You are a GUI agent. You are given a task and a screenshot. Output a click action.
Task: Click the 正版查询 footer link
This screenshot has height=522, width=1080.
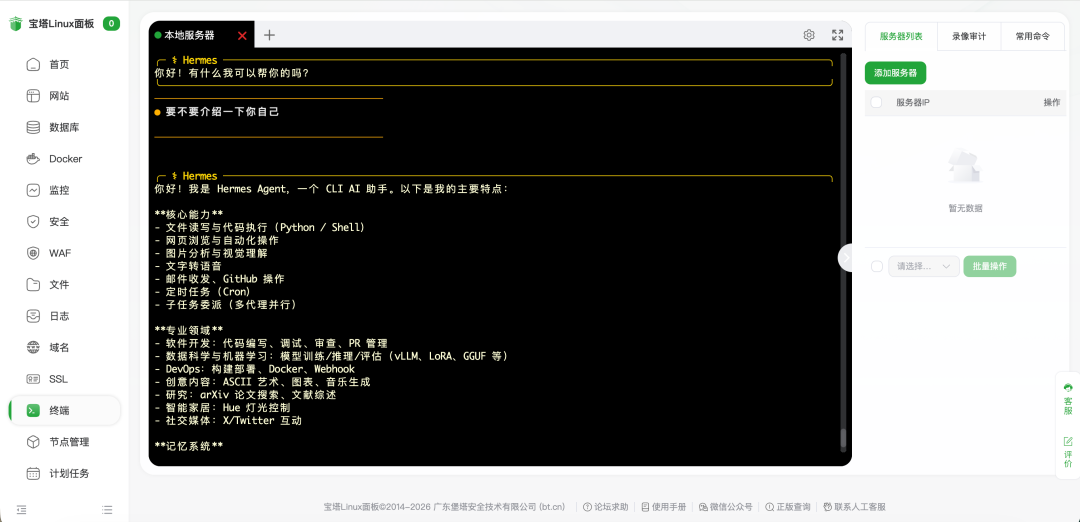pos(787,507)
